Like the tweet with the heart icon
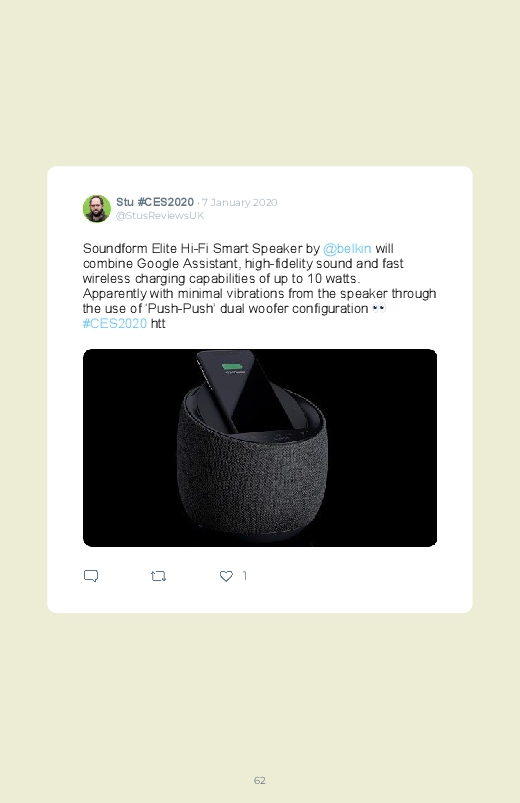 [x=226, y=576]
